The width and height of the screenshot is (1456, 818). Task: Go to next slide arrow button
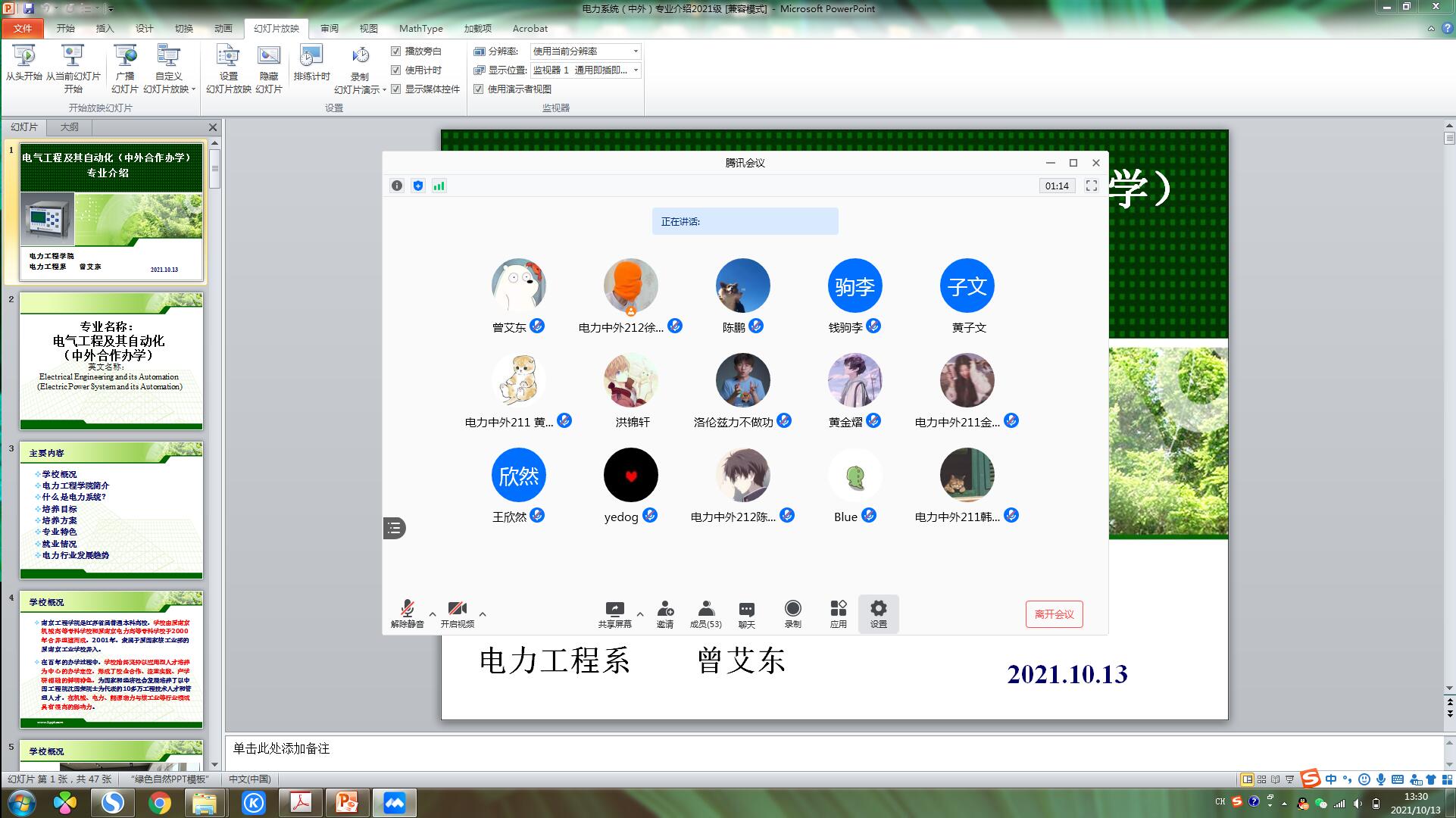point(1450,714)
